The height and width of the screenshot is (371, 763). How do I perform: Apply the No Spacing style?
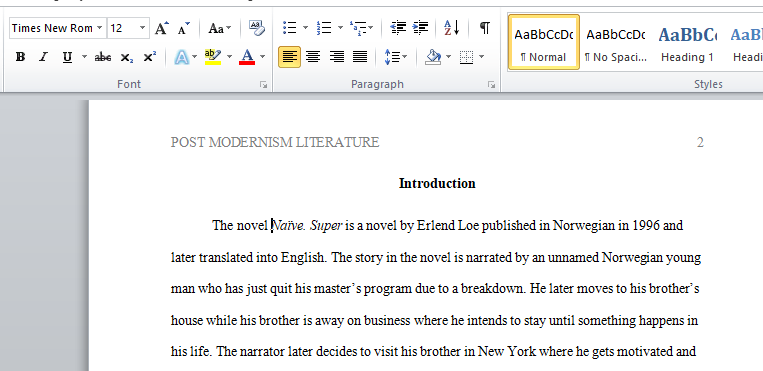click(616, 42)
